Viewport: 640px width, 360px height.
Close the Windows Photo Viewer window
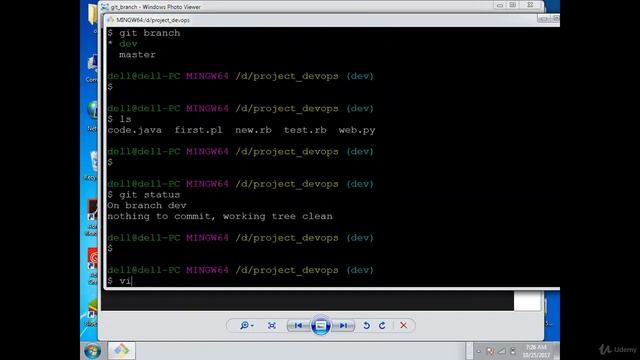(530, 5)
